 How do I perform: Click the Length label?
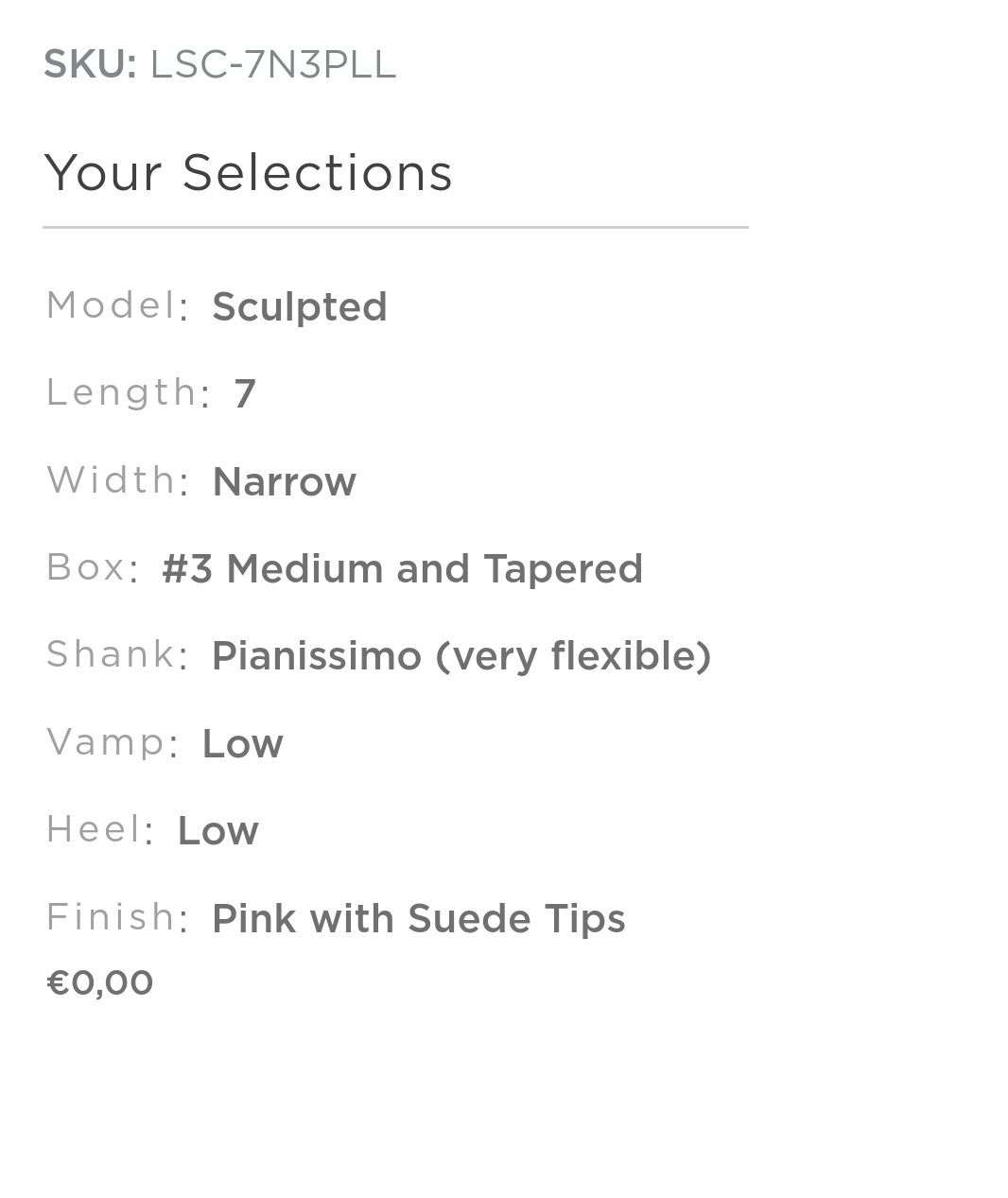click(122, 392)
